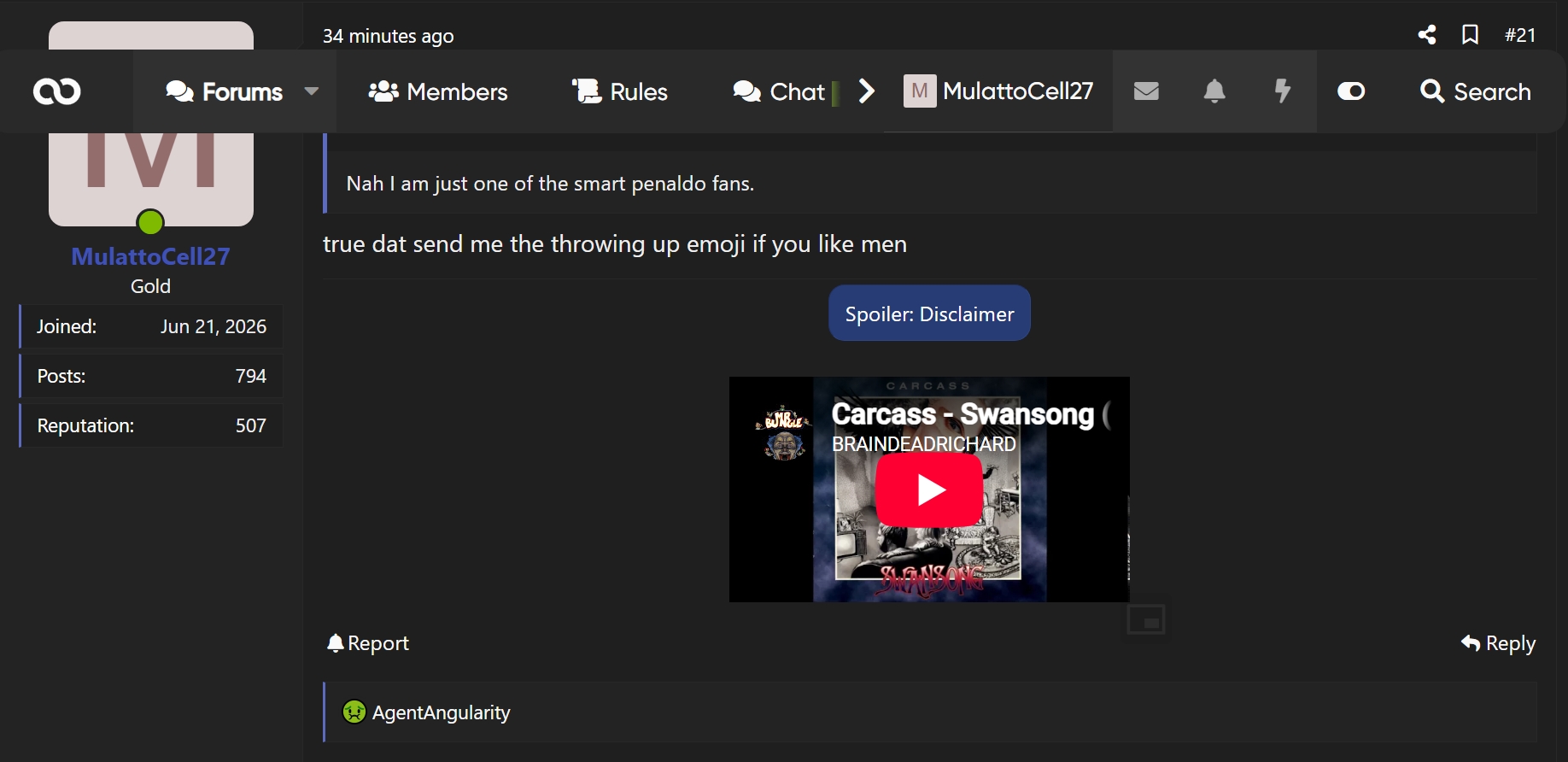This screenshot has width=1568, height=762.
Task: Bookmark this post with bookmark icon
Action: pos(1470,34)
